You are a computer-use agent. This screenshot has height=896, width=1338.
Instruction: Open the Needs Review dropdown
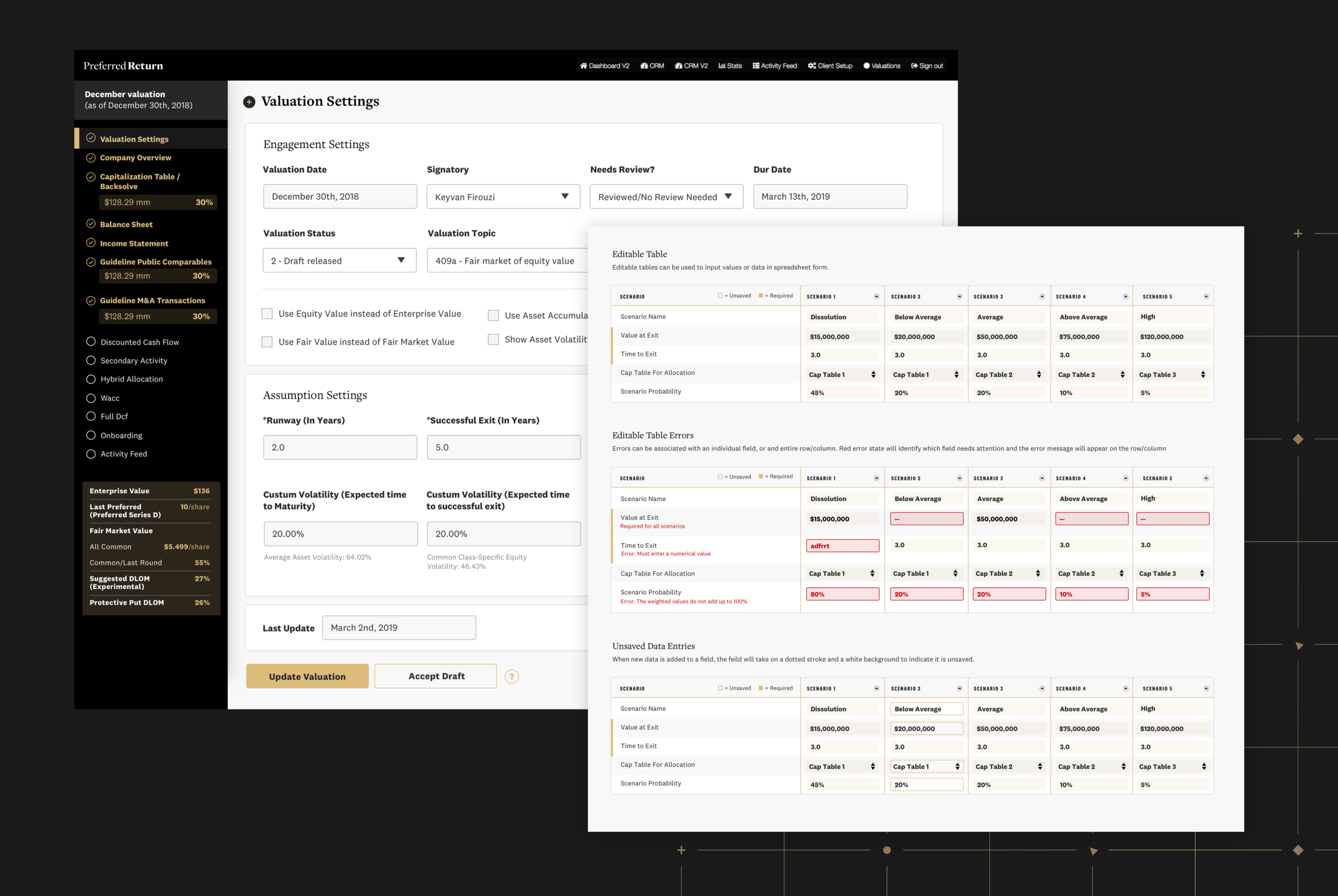click(666, 196)
